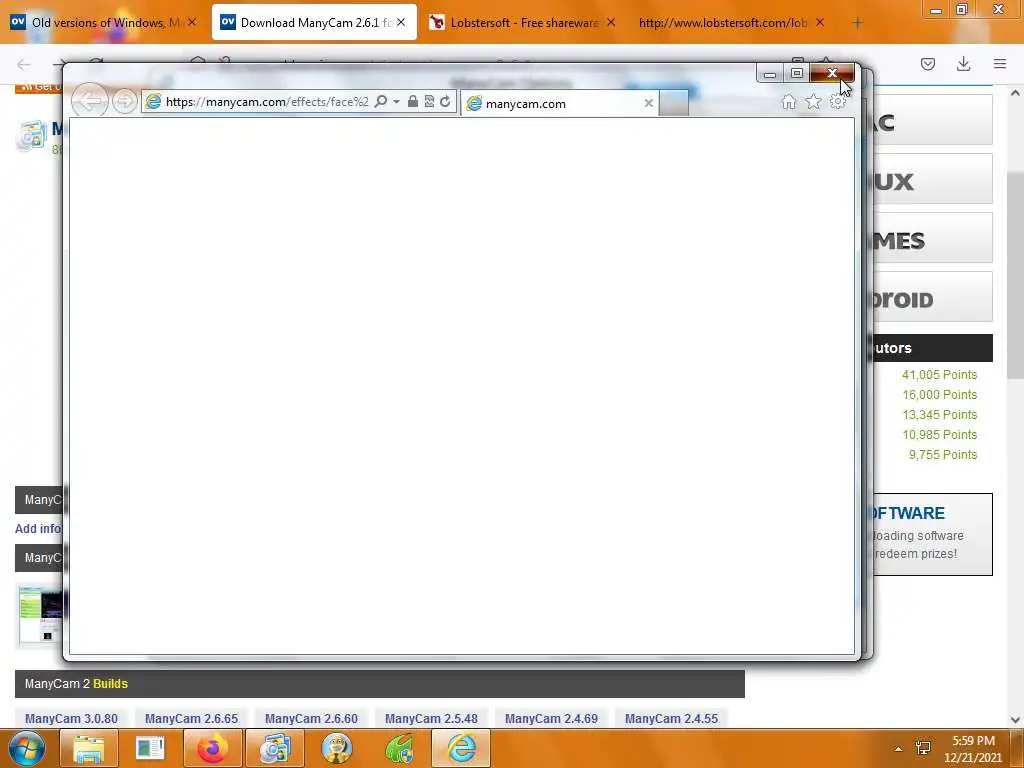Click ManyCam program icon beside page title
This screenshot has height=768, width=1024.
[31, 136]
